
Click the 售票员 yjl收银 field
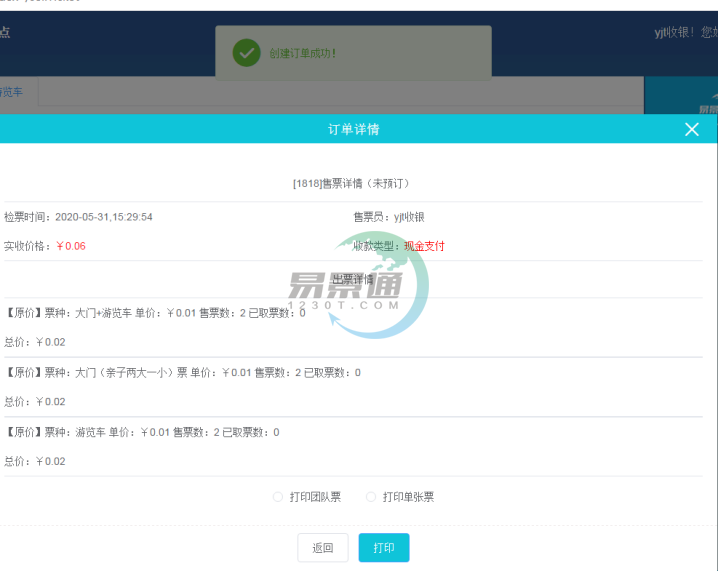click(x=388, y=216)
